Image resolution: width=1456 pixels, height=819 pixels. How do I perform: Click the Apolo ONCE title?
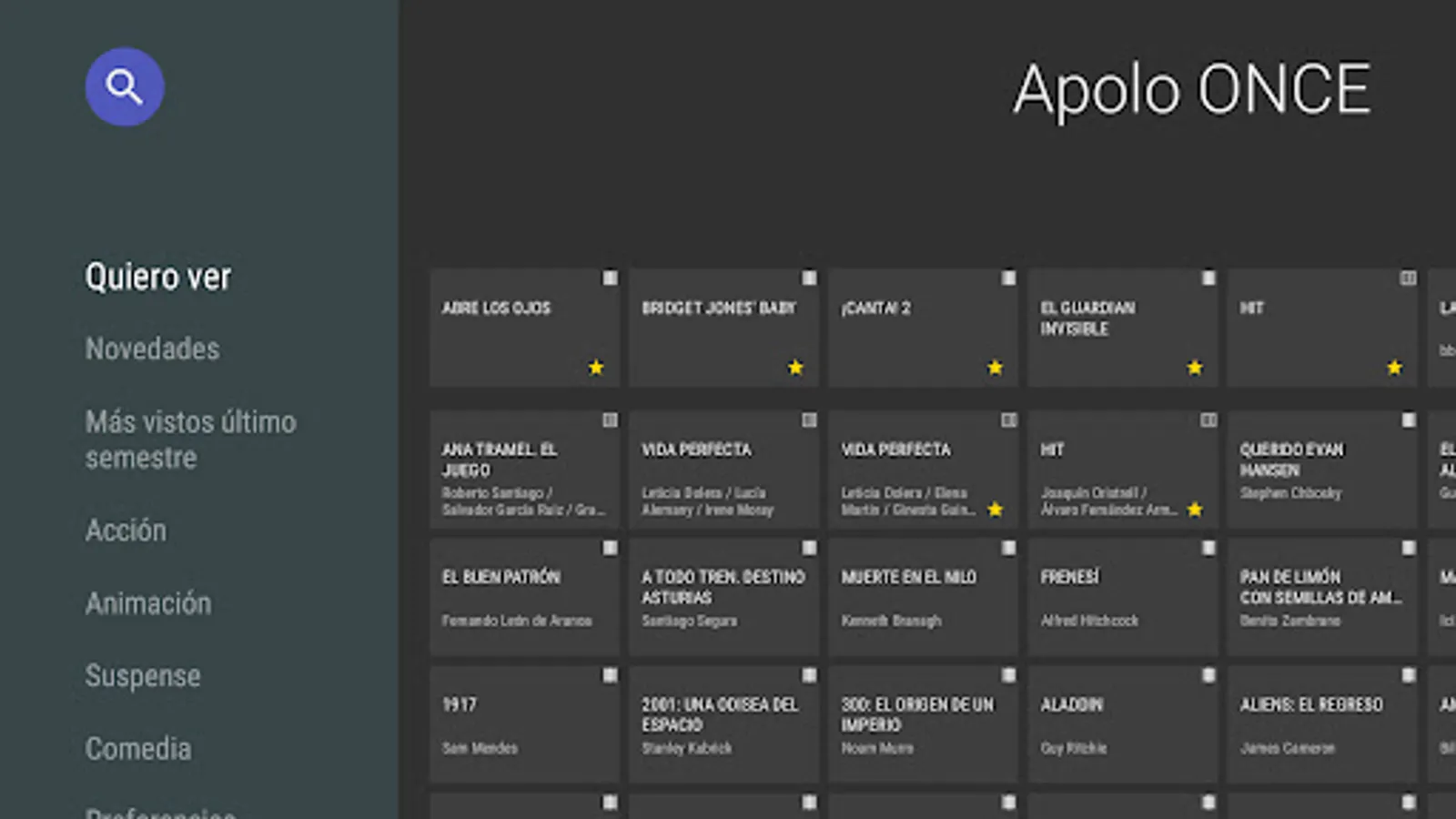1192,89
